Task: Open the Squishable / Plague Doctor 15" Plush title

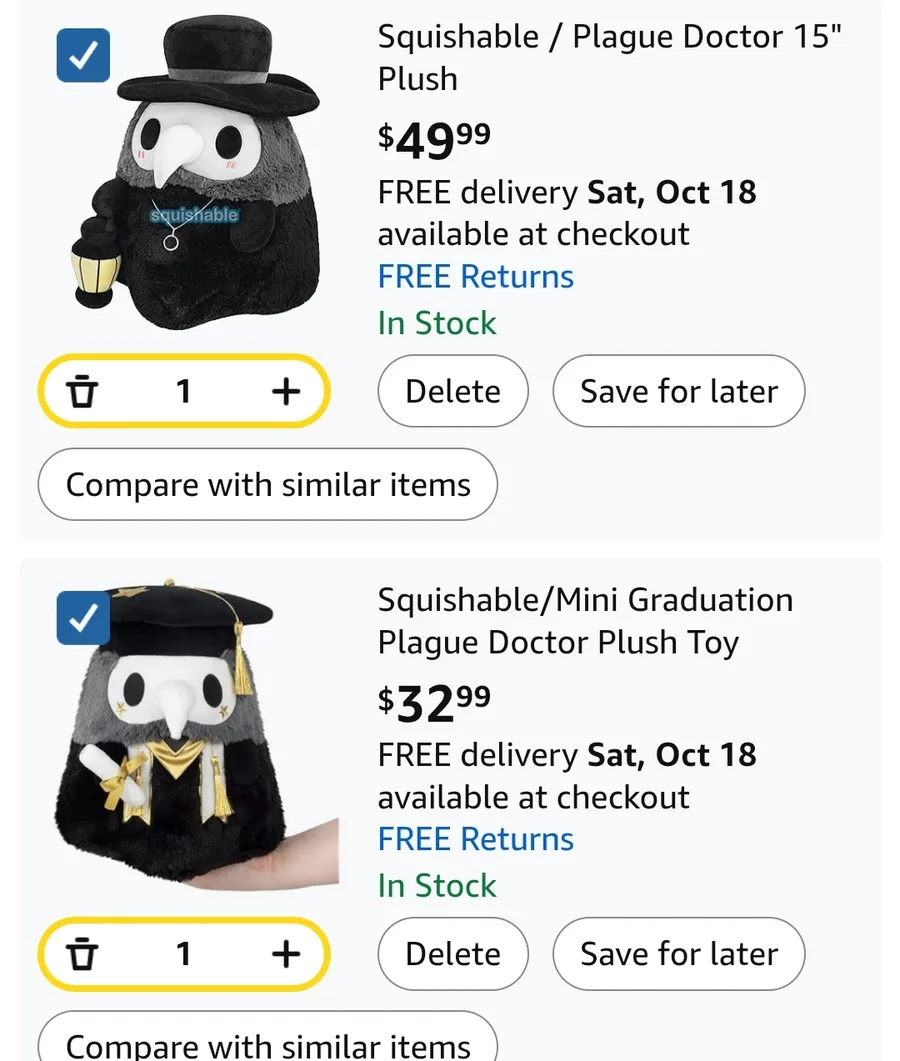Action: (609, 57)
